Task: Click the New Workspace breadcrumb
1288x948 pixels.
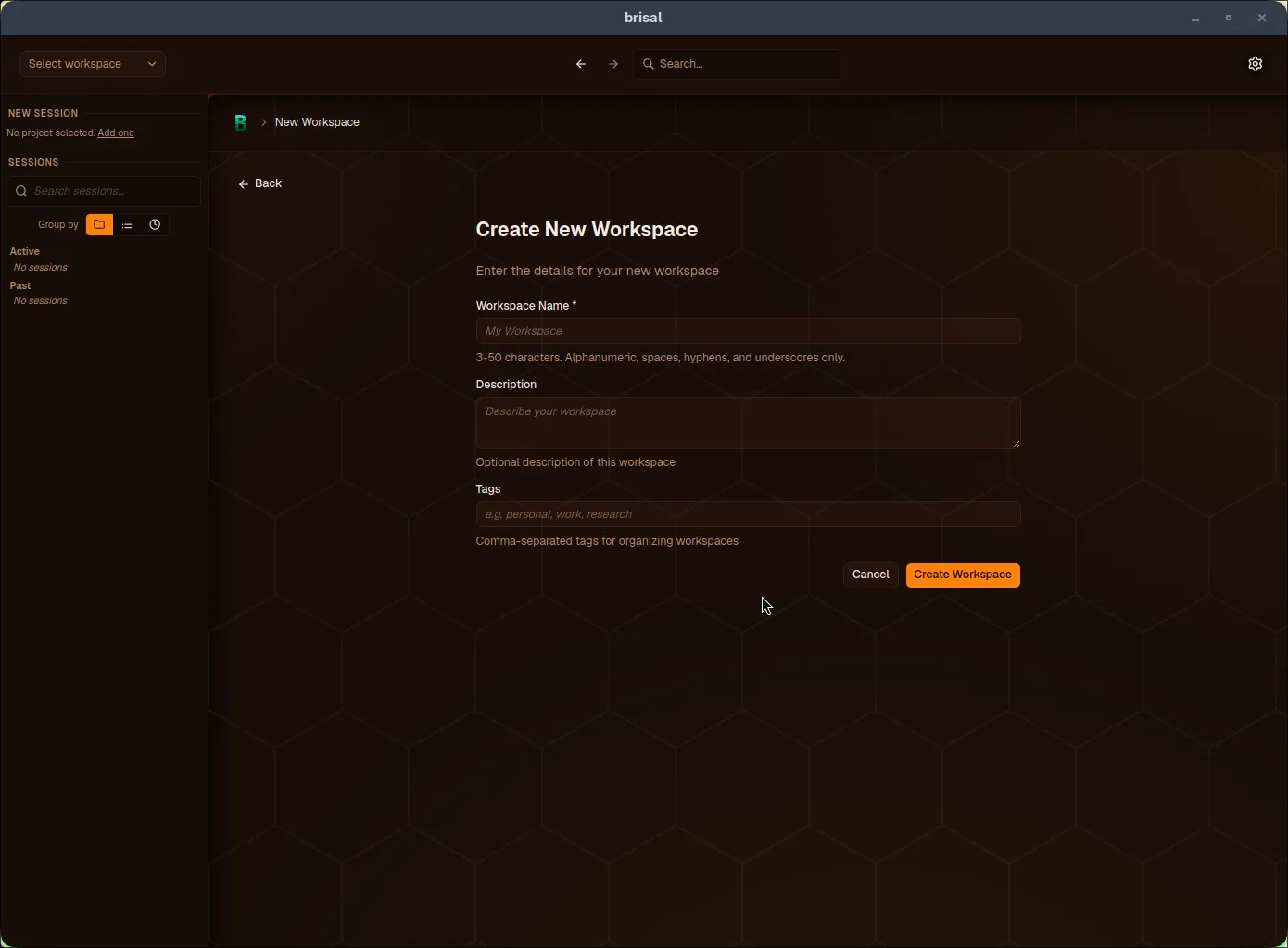Action: click(317, 122)
